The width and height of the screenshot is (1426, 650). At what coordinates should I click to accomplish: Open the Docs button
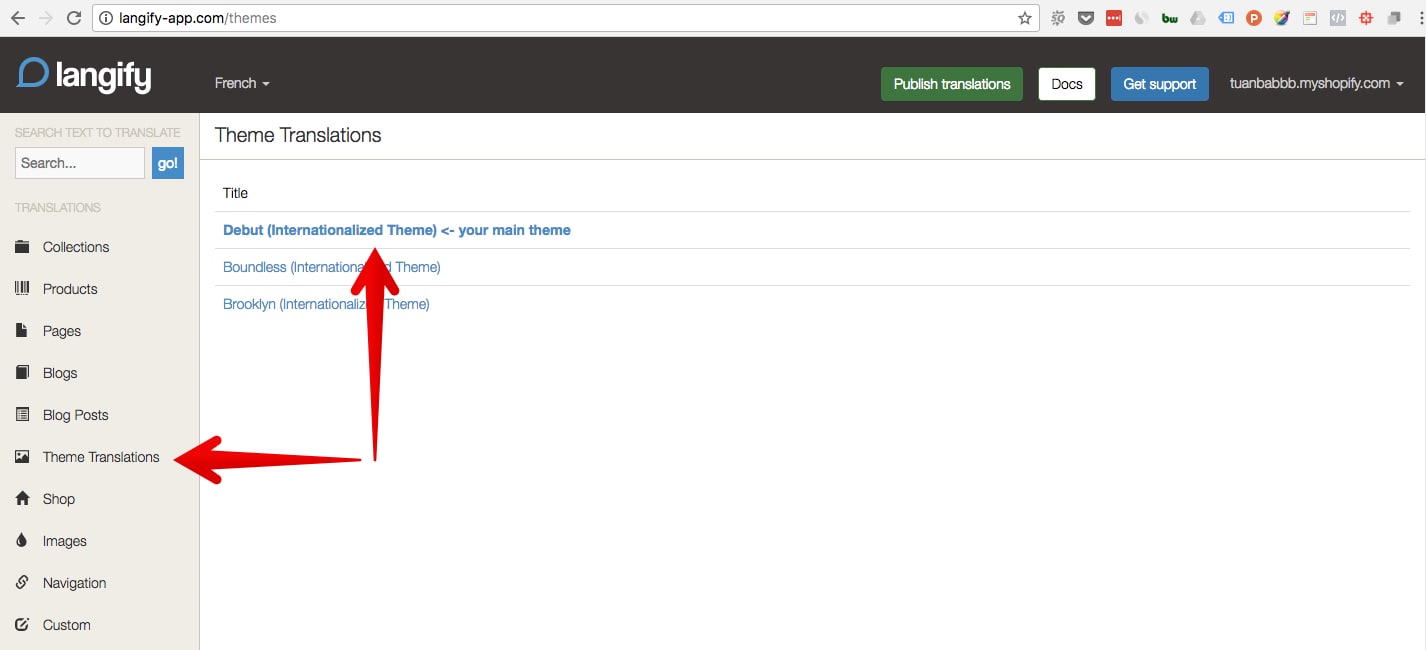coord(1067,84)
